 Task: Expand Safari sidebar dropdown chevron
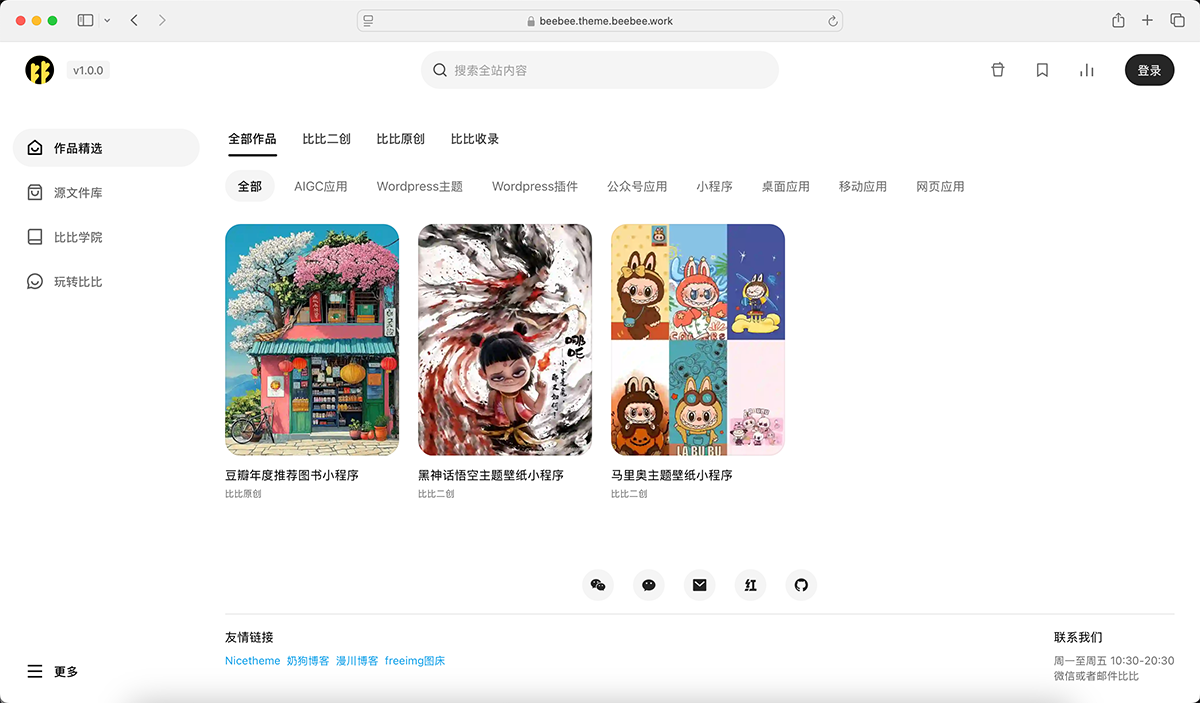pyautogui.click(x=107, y=20)
